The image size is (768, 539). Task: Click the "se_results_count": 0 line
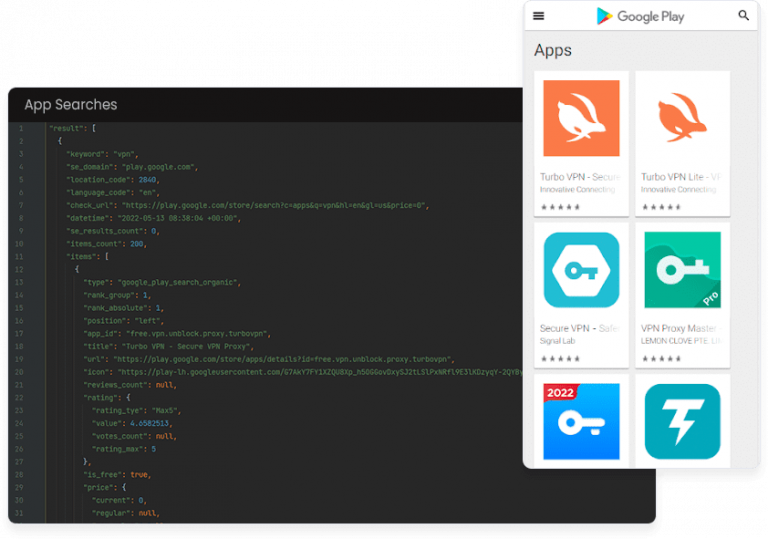tap(113, 231)
